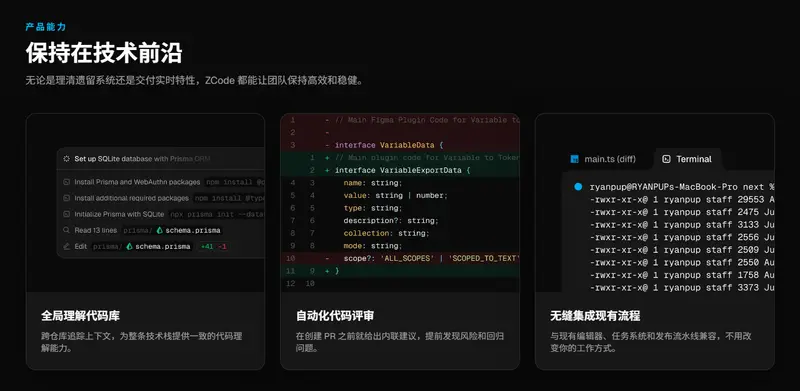Click the terminal row with size 3133

tap(682, 225)
